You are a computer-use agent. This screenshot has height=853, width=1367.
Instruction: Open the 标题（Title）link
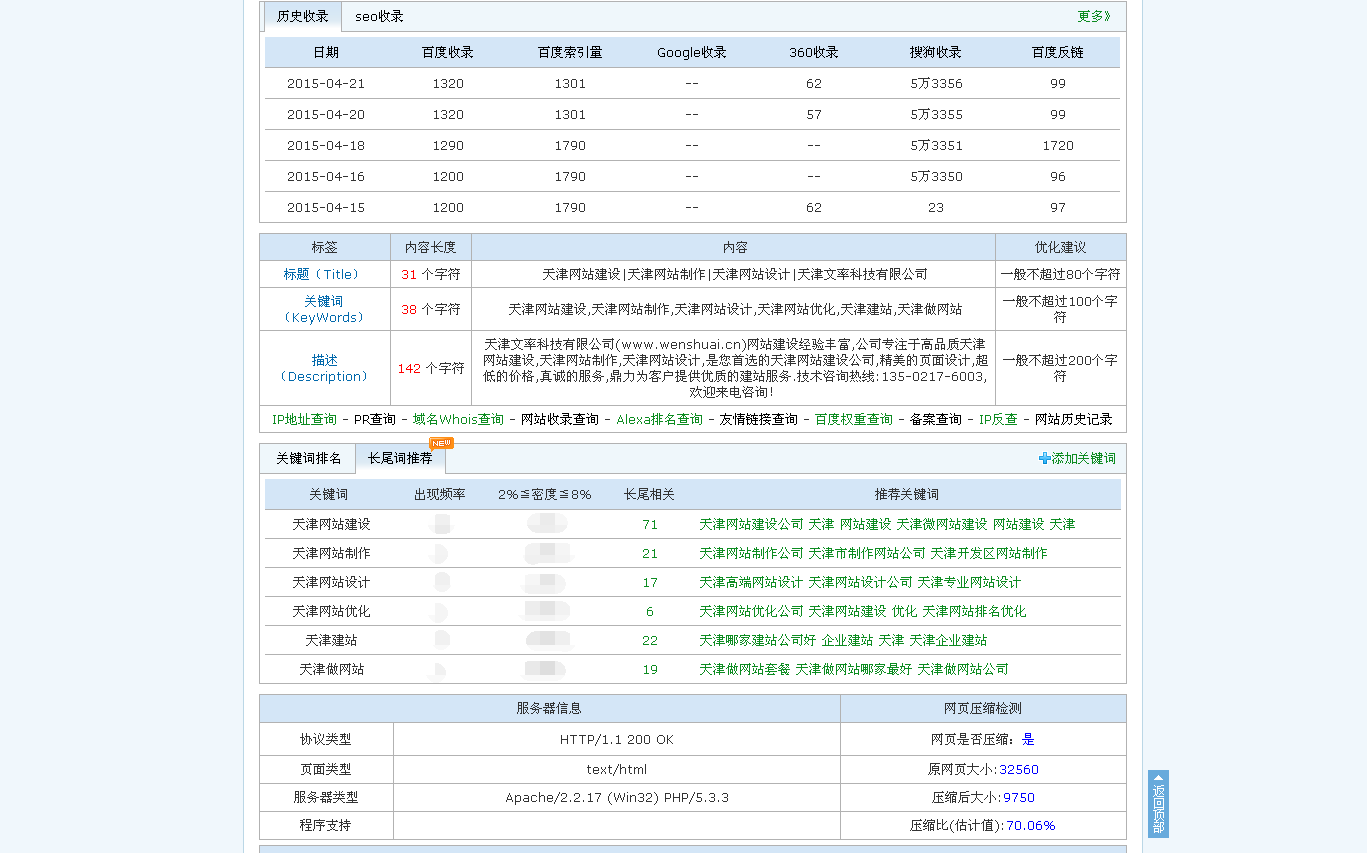(x=324, y=274)
